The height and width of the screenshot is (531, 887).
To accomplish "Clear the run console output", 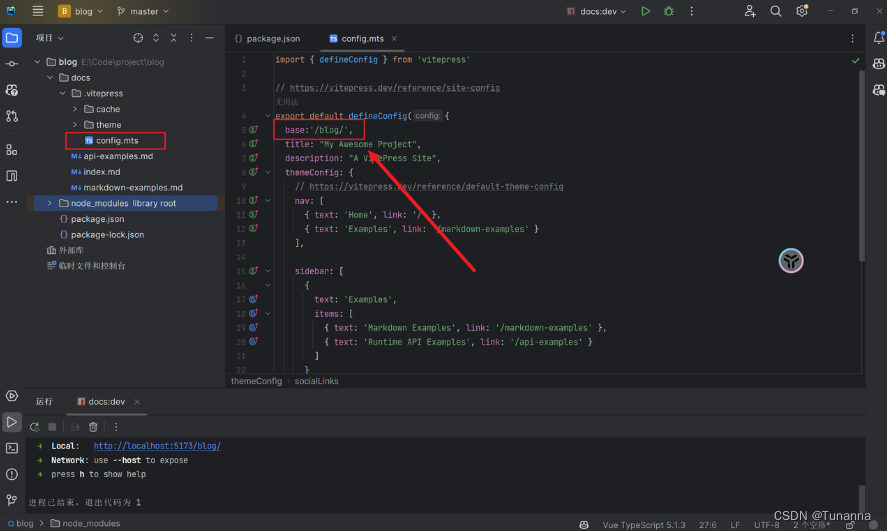I will click(x=93, y=427).
